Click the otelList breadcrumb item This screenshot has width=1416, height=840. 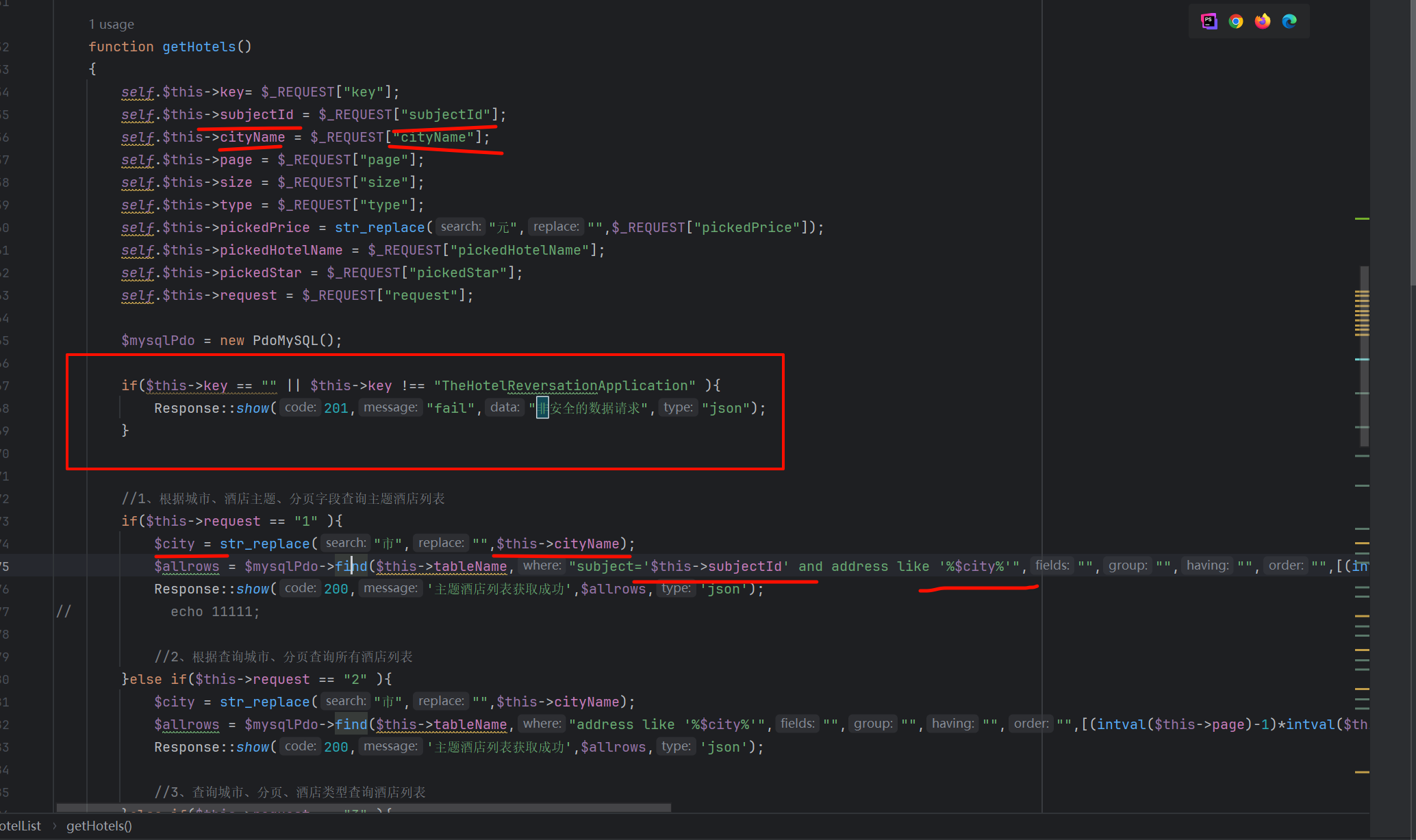point(21,826)
